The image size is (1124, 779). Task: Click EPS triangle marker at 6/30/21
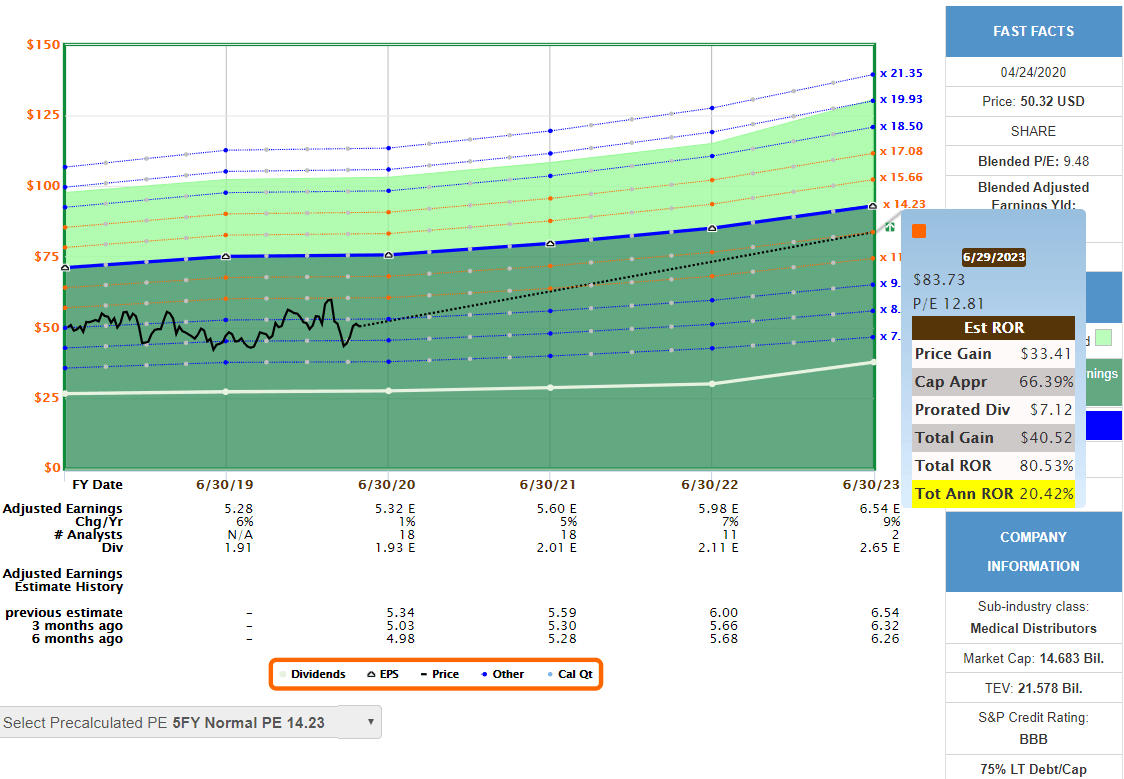(x=550, y=243)
